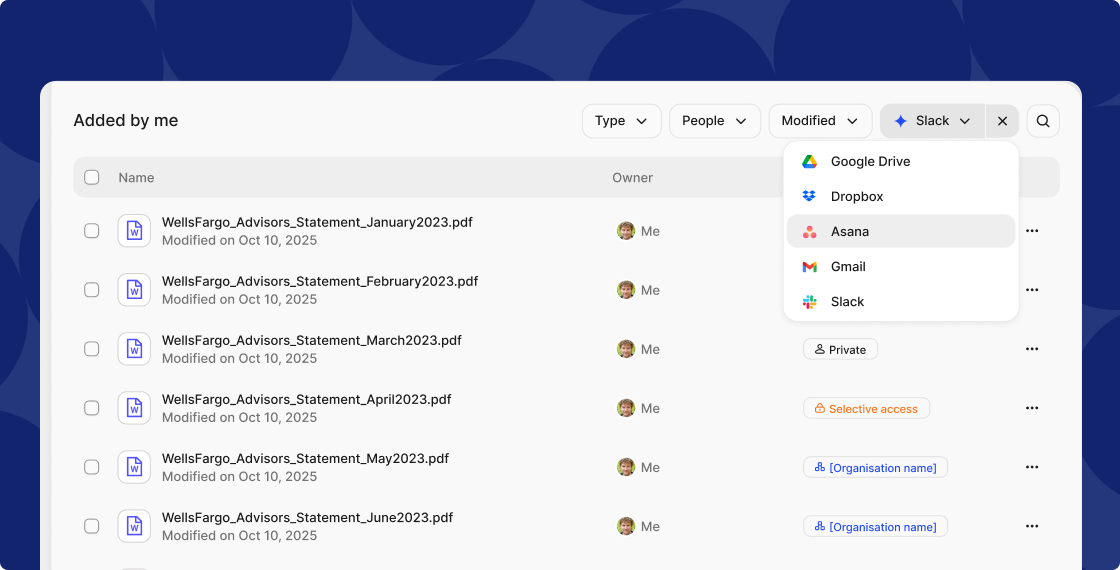Click the three-dot menu for June2023 statement
Image resolution: width=1120 pixels, height=570 pixels.
click(1032, 526)
